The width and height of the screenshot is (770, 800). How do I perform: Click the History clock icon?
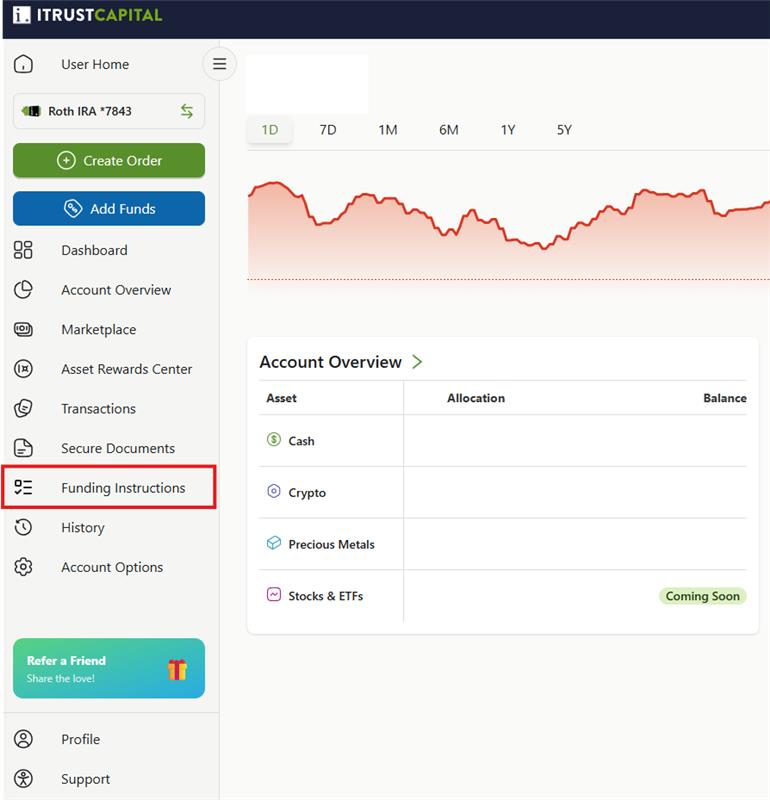[23, 527]
